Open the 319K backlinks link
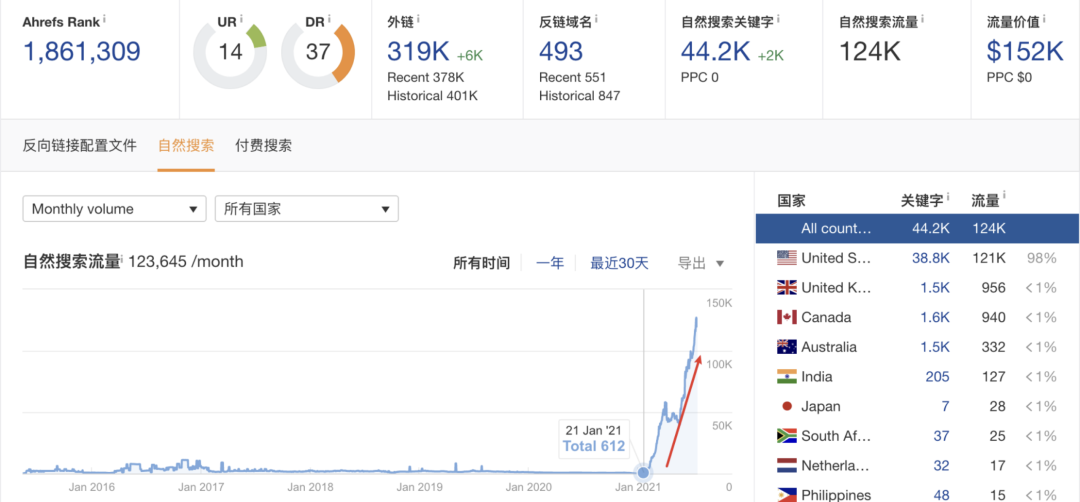This screenshot has width=1080, height=502. (x=418, y=52)
